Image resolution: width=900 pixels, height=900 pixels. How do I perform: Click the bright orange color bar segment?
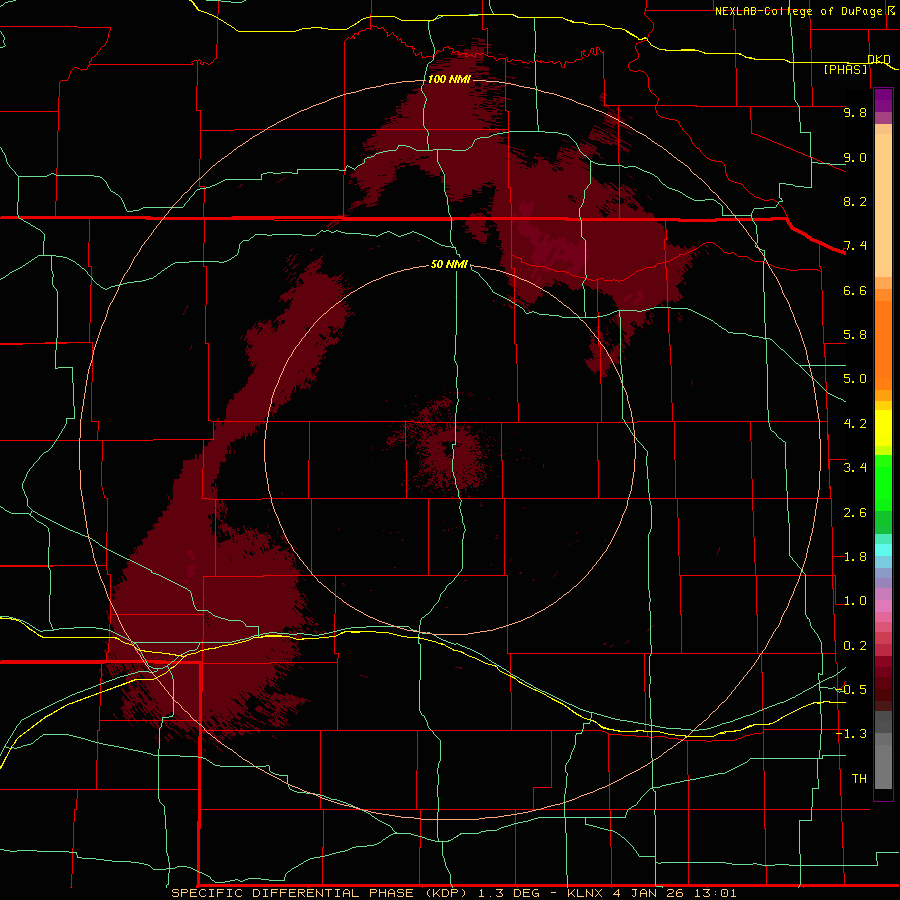(883, 344)
